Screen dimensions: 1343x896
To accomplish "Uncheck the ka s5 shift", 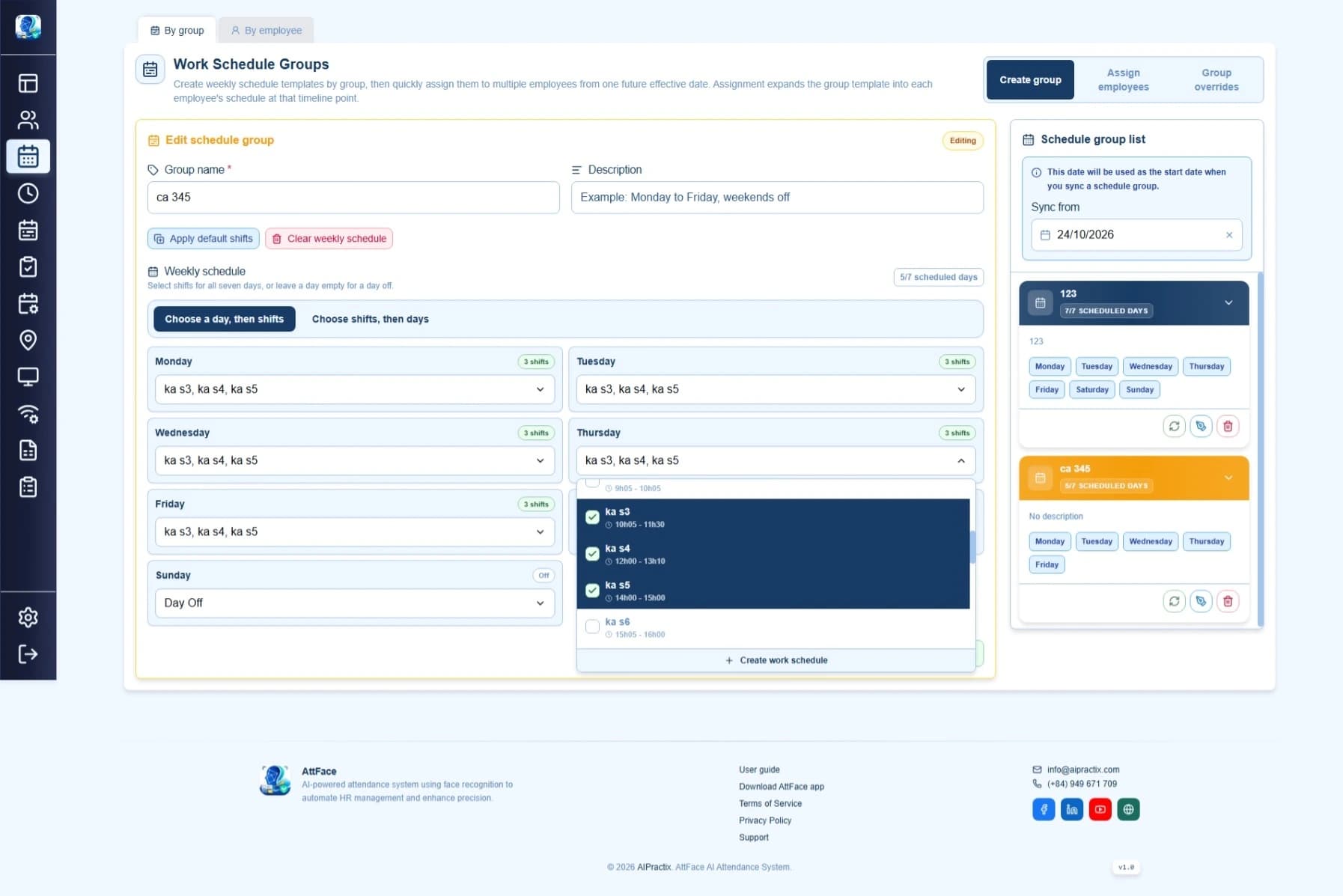I will pos(592,591).
